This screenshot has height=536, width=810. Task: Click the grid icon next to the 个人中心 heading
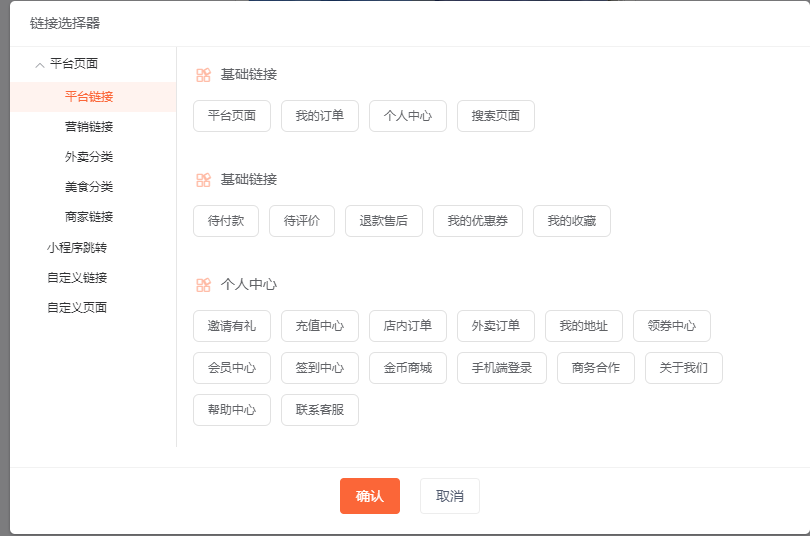(204, 285)
